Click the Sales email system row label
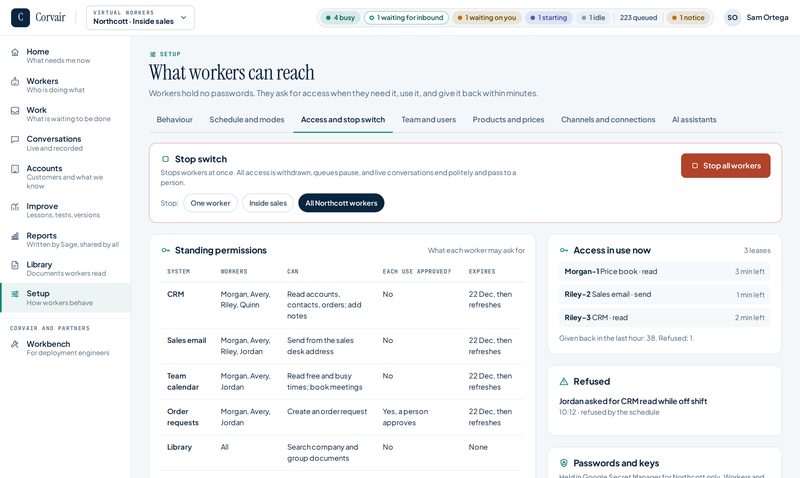Image resolution: width=800 pixels, height=478 pixels. pyautogui.click(x=186, y=340)
